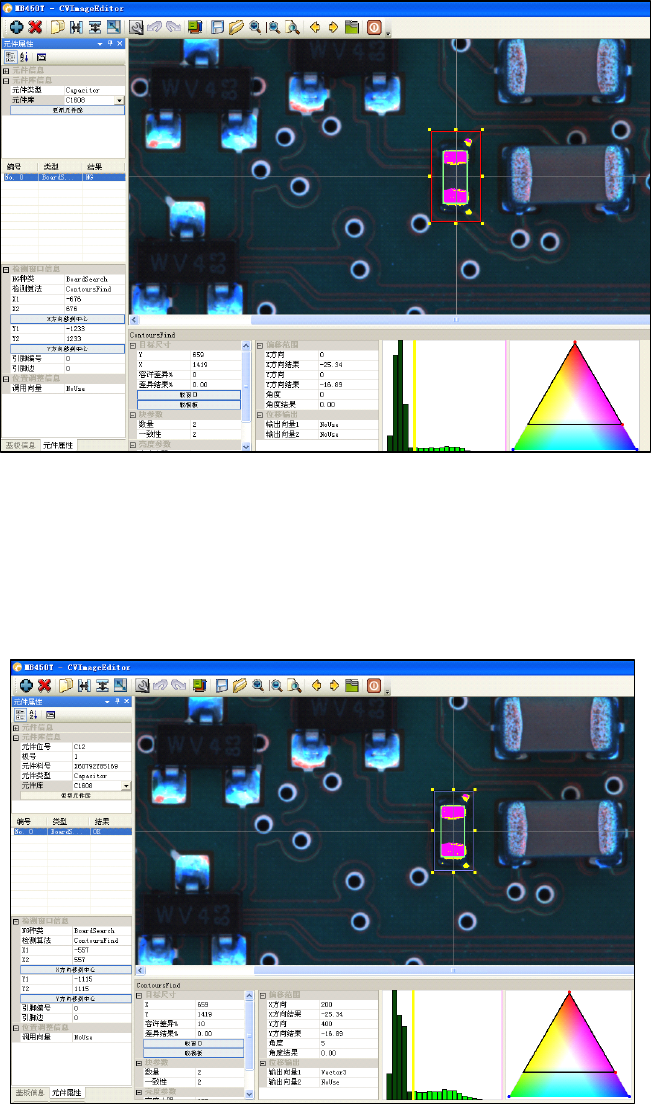651x1104 pixels.
Task: Select 元件属性 tab in lower window
Action: pyautogui.click(x=67, y=1093)
